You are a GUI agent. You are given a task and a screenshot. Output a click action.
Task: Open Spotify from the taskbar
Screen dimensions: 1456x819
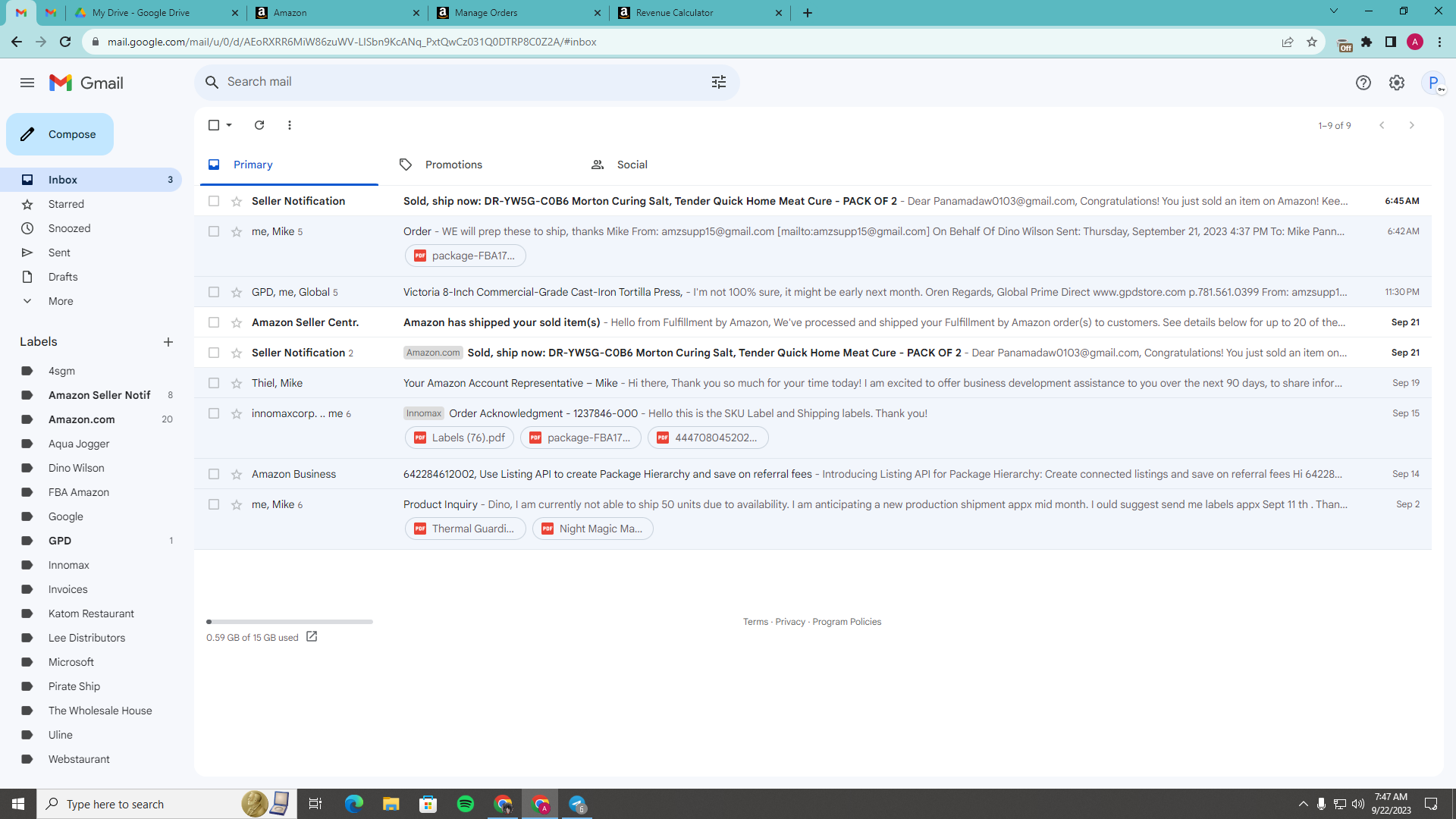pyautogui.click(x=466, y=804)
